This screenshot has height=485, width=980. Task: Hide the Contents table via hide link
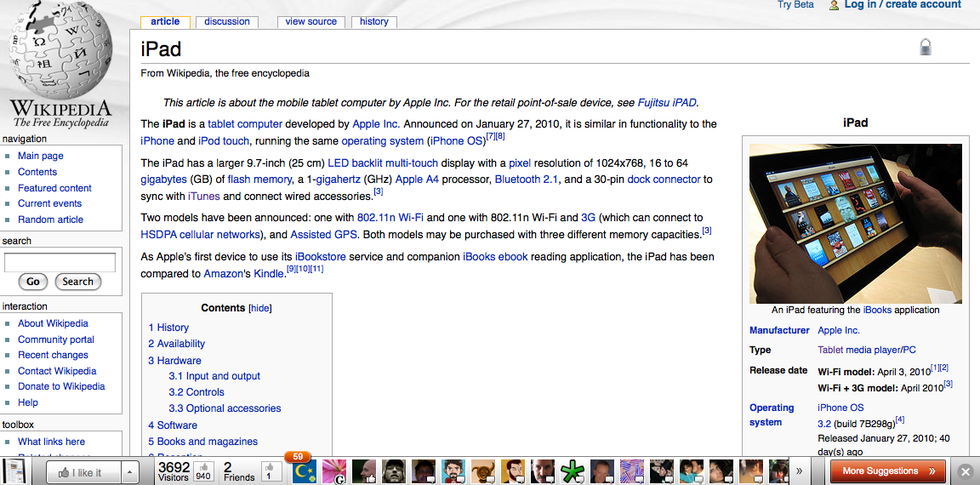click(260, 308)
